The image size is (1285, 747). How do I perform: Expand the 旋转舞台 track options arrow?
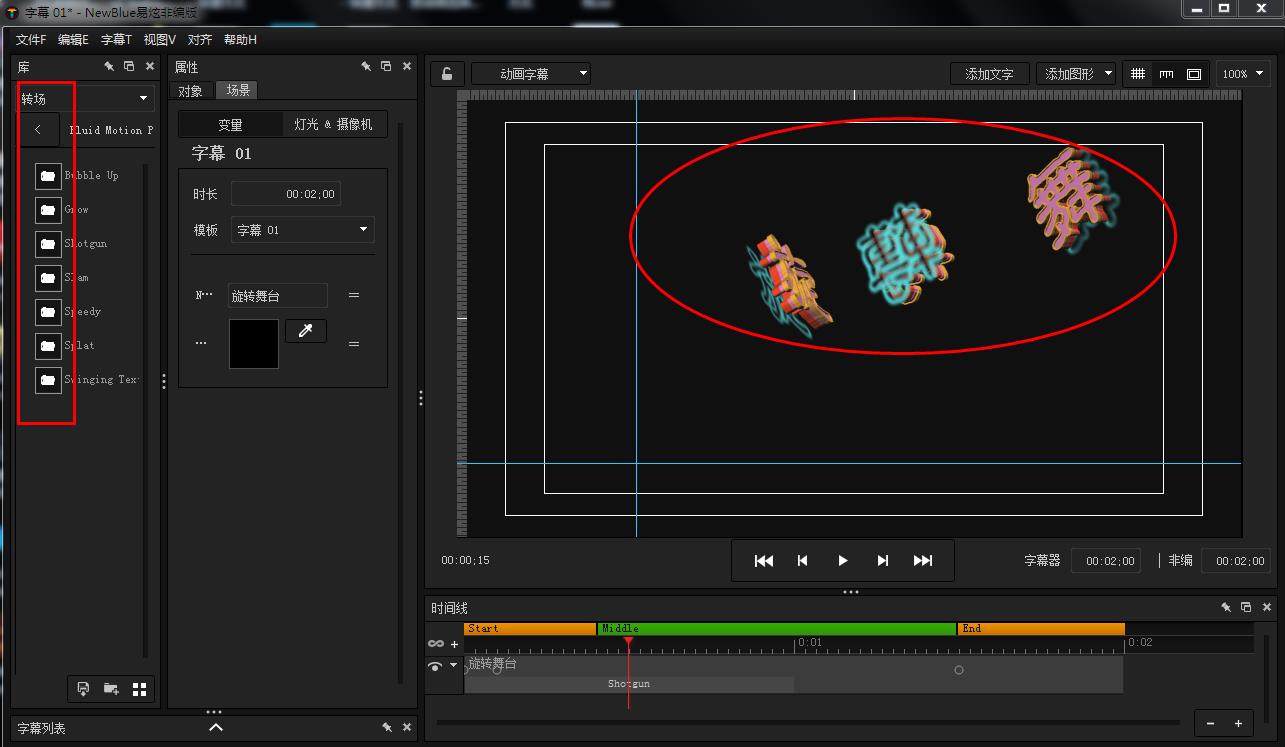point(453,666)
